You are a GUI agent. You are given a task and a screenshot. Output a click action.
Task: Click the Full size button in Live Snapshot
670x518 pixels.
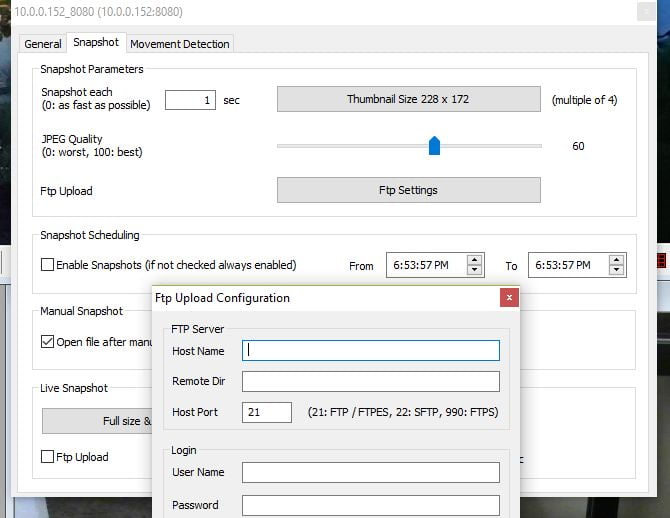[x=97, y=421]
